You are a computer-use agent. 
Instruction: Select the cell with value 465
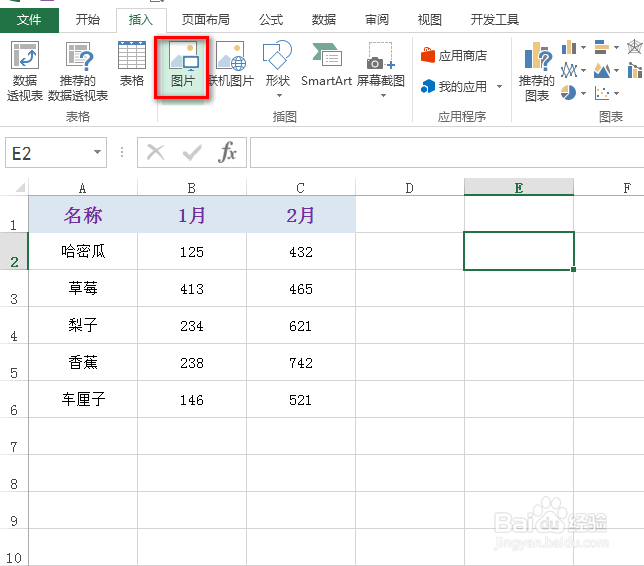pos(301,288)
